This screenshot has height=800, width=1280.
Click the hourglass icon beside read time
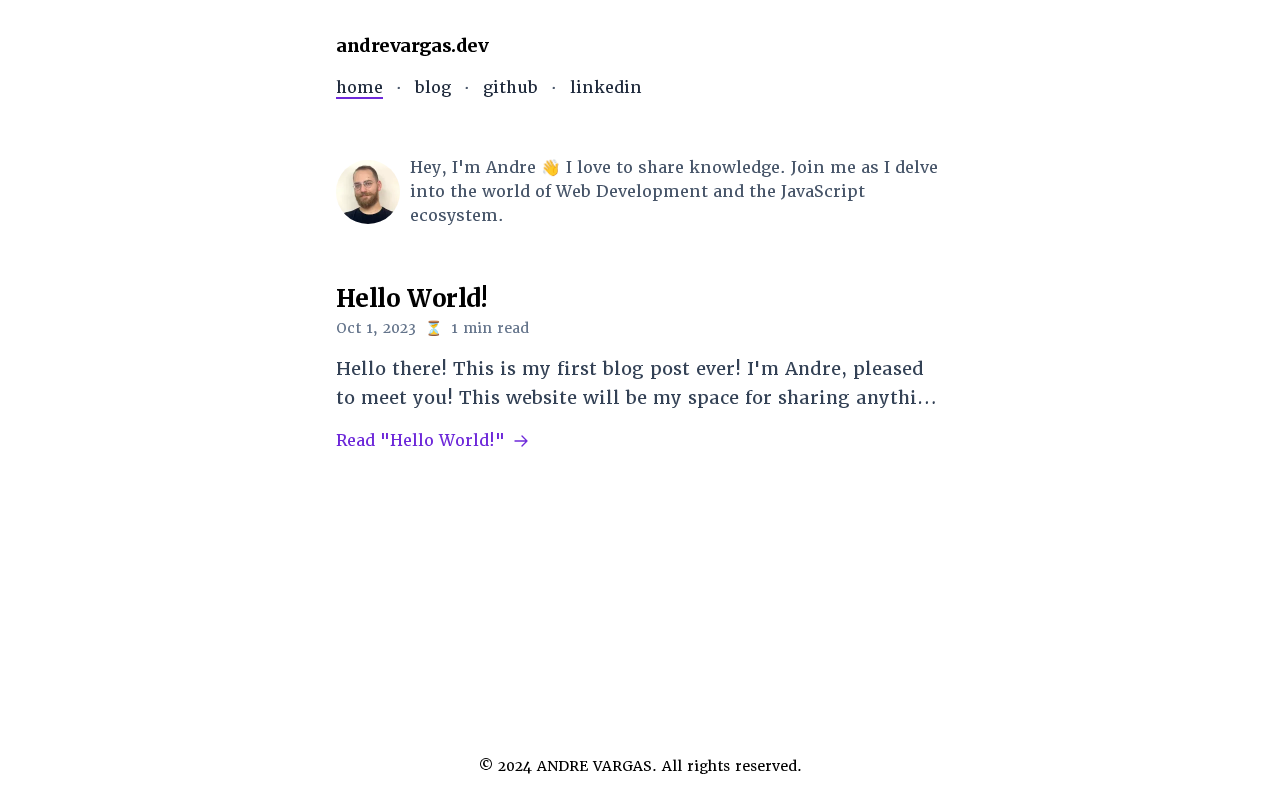coord(433,328)
